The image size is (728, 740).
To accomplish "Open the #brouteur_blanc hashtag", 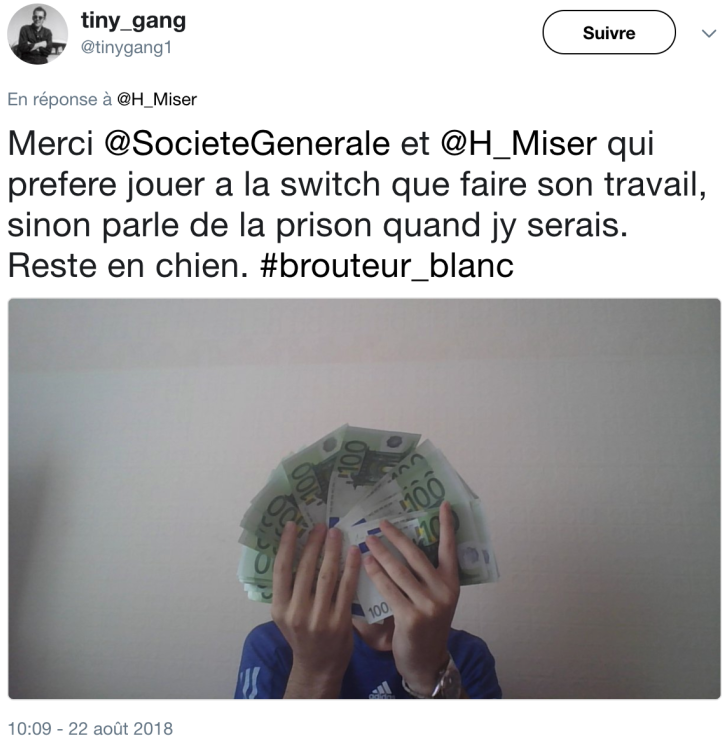I will pyautogui.click(x=386, y=266).
